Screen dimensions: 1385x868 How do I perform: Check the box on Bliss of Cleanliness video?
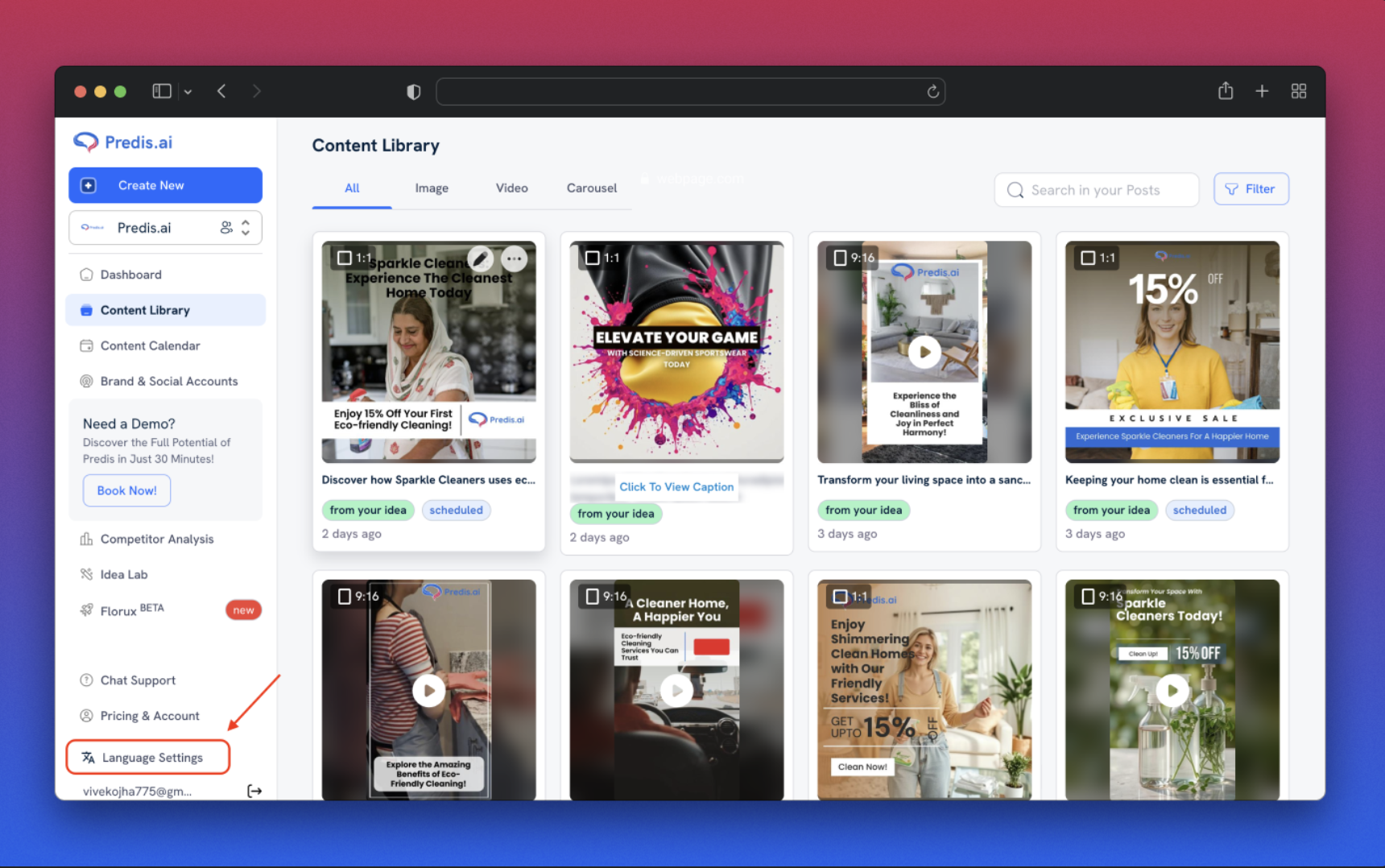(x=840, y=258)
